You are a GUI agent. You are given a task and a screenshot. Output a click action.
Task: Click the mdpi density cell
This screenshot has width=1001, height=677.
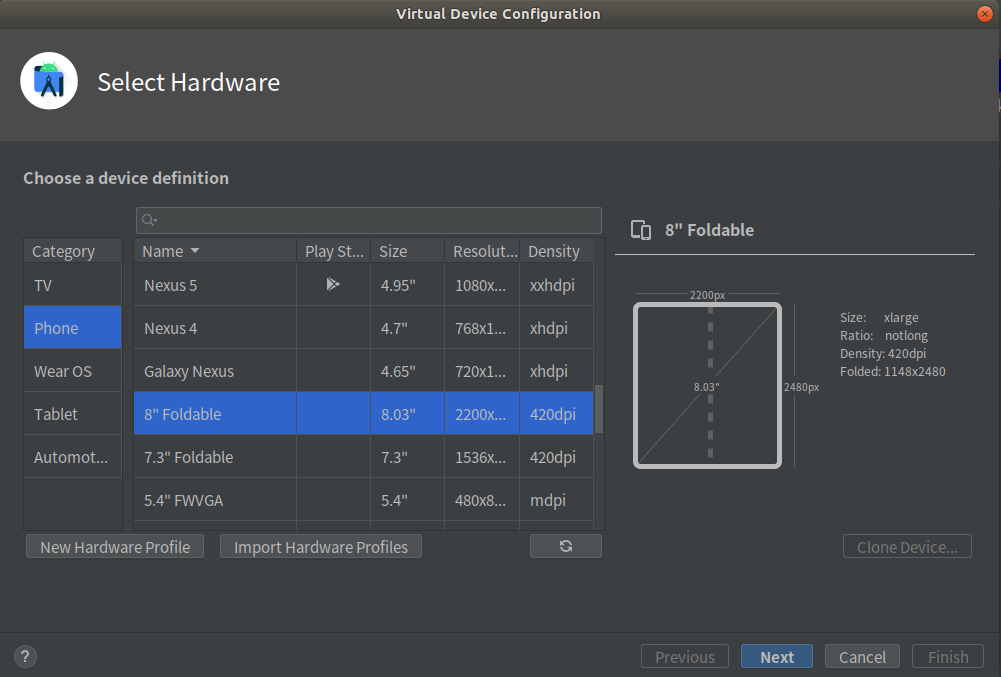point(557,500)
